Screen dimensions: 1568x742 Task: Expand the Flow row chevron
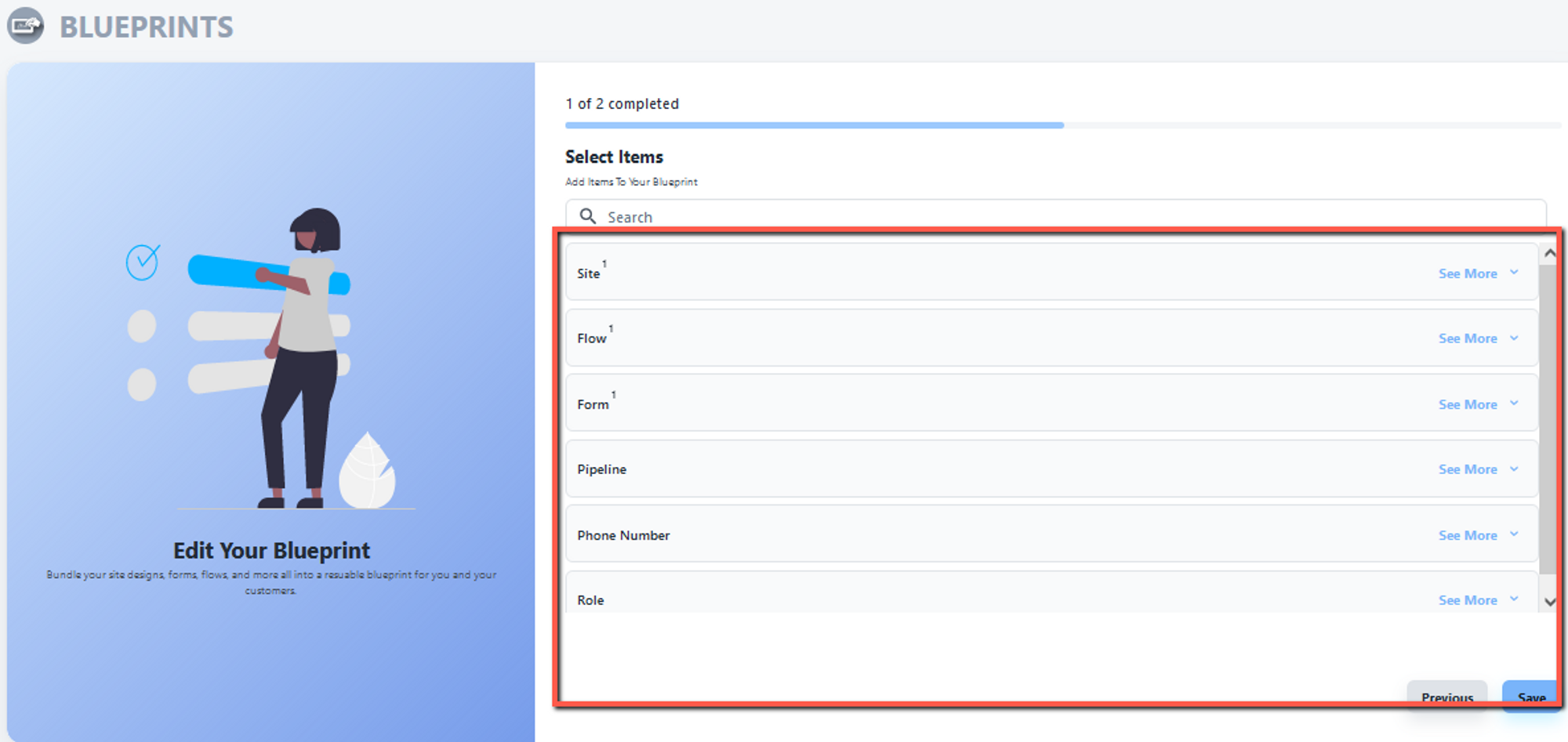click(1514, 338)
